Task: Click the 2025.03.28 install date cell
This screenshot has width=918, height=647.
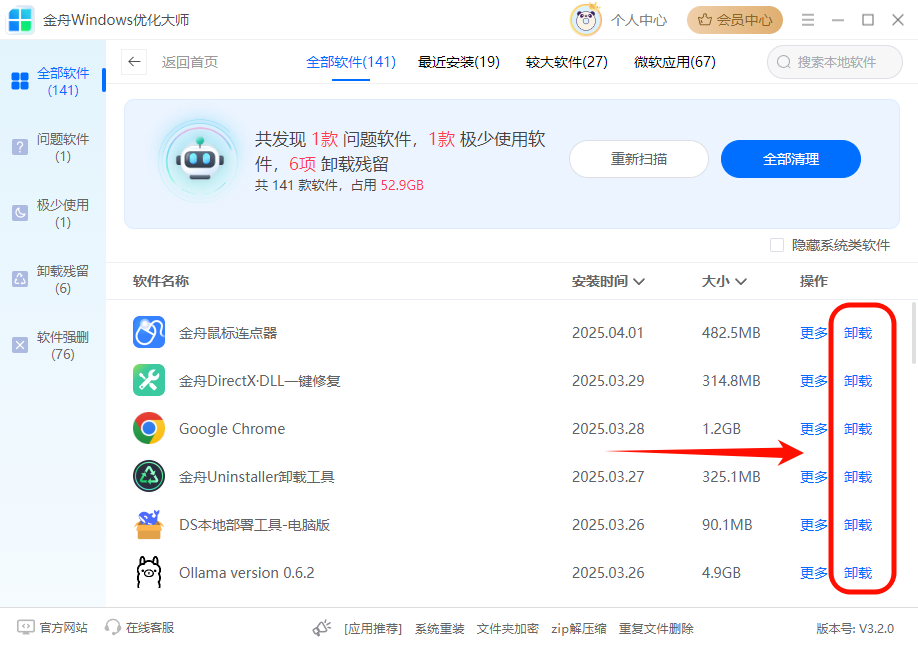Action: [x=608, y=429]
